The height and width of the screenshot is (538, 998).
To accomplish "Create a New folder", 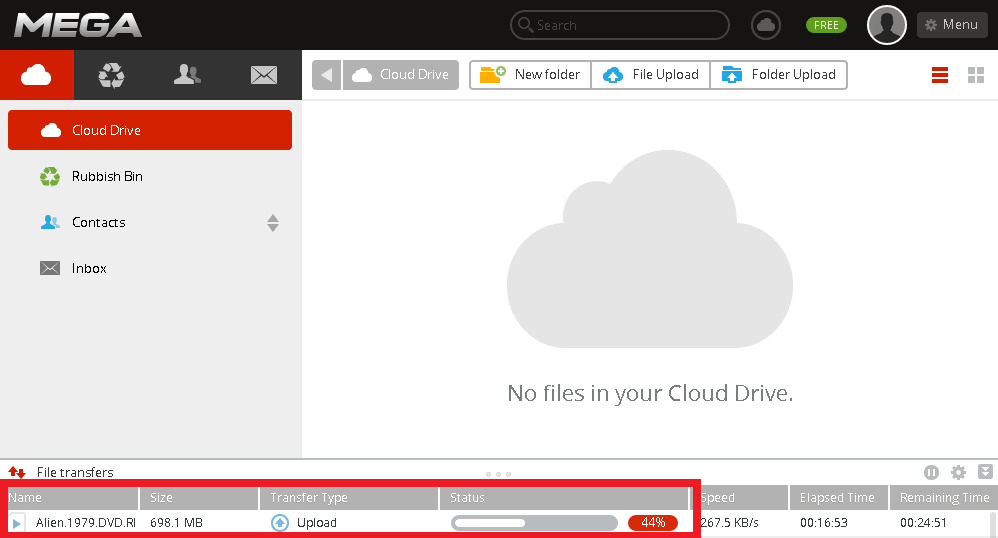I will tap(530, 75).
